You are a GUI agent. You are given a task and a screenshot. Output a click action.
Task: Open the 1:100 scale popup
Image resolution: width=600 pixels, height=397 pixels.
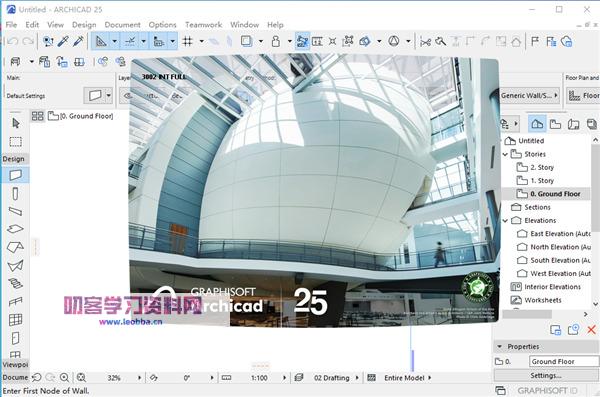pyautogui.click(x=284, y=378)
